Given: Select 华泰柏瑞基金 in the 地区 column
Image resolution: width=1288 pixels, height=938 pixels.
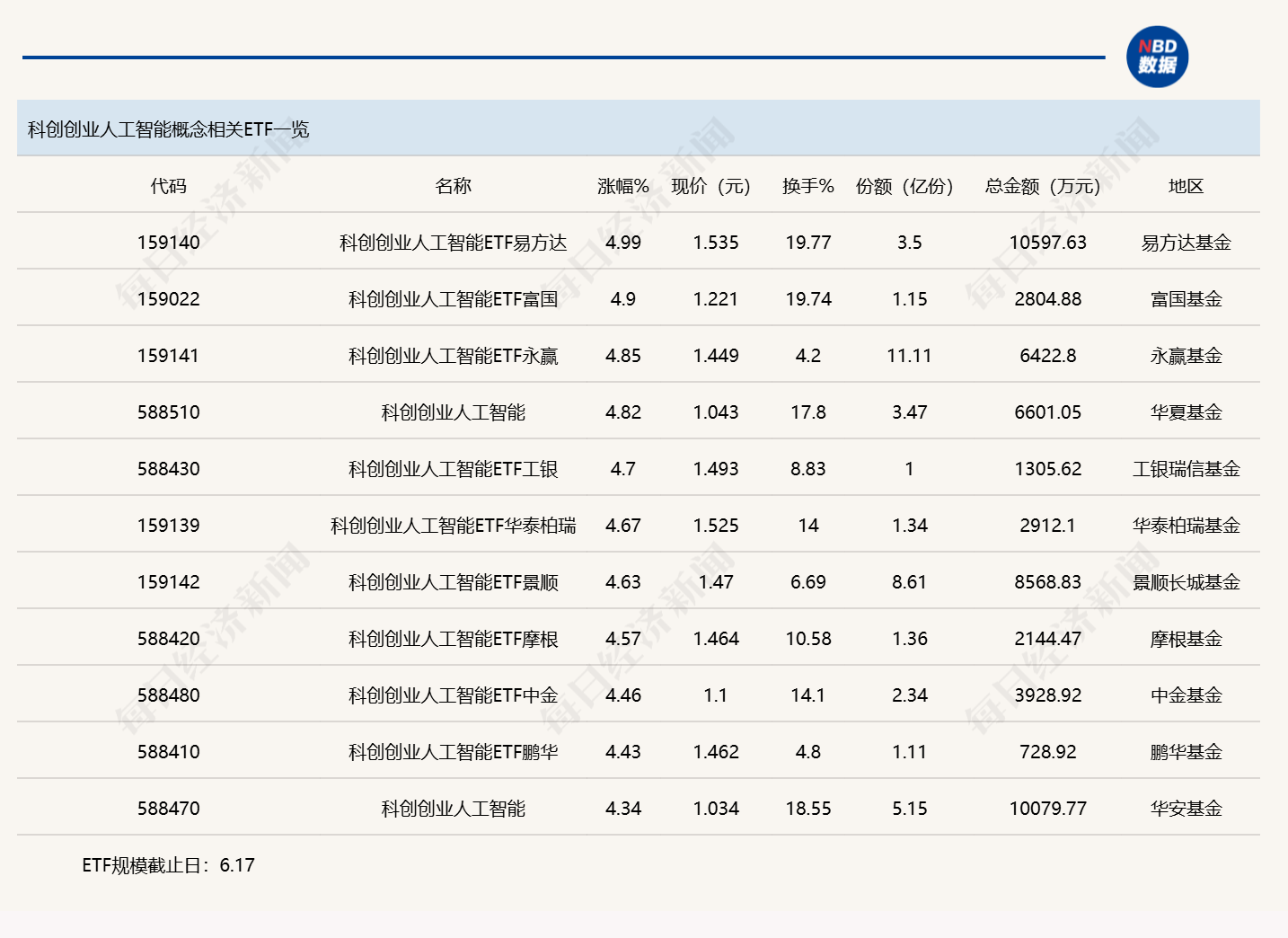Looking at the screenshot, I should coord(1187,526).
